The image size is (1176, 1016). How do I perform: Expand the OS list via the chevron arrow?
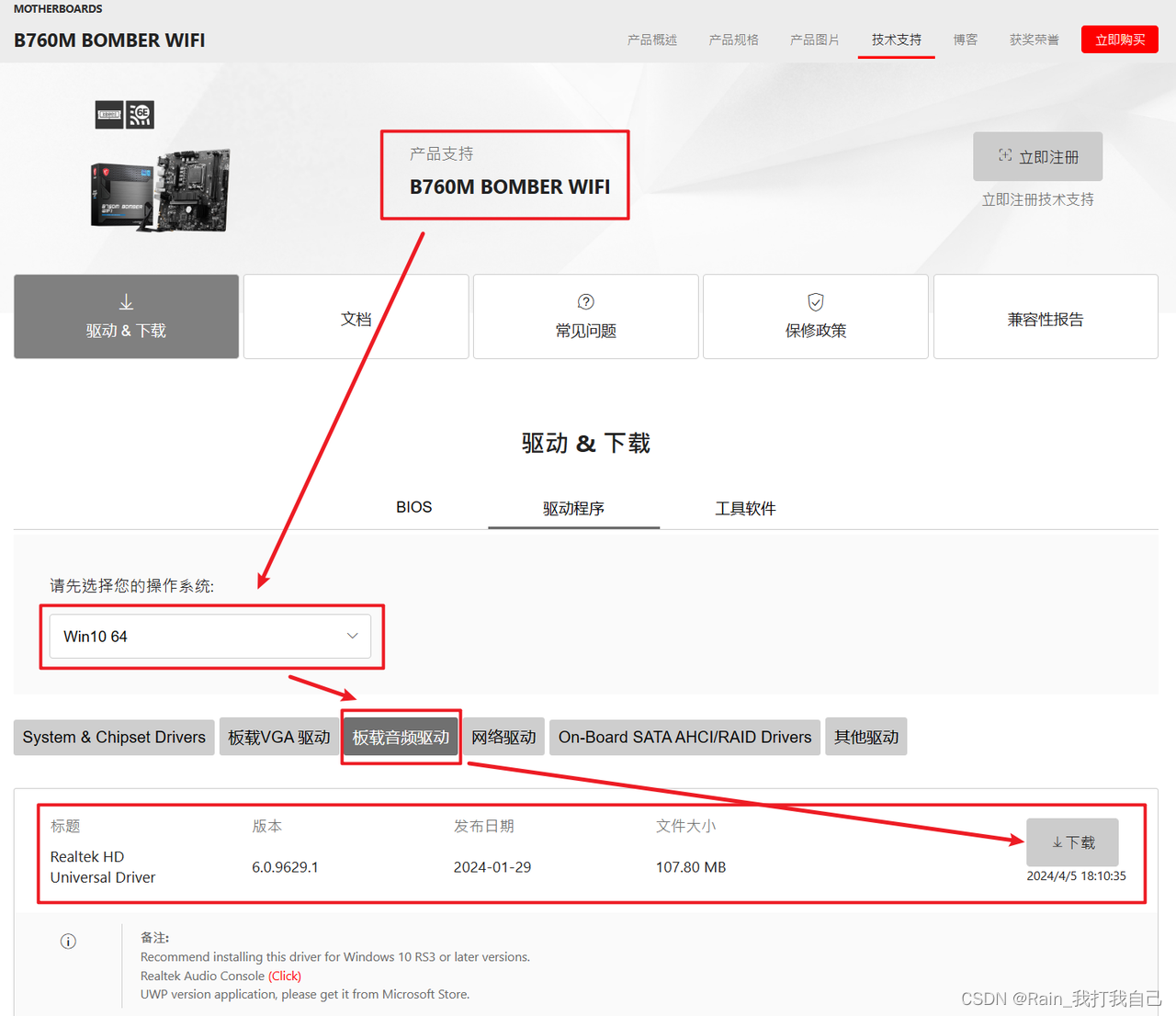click(352, 636)
